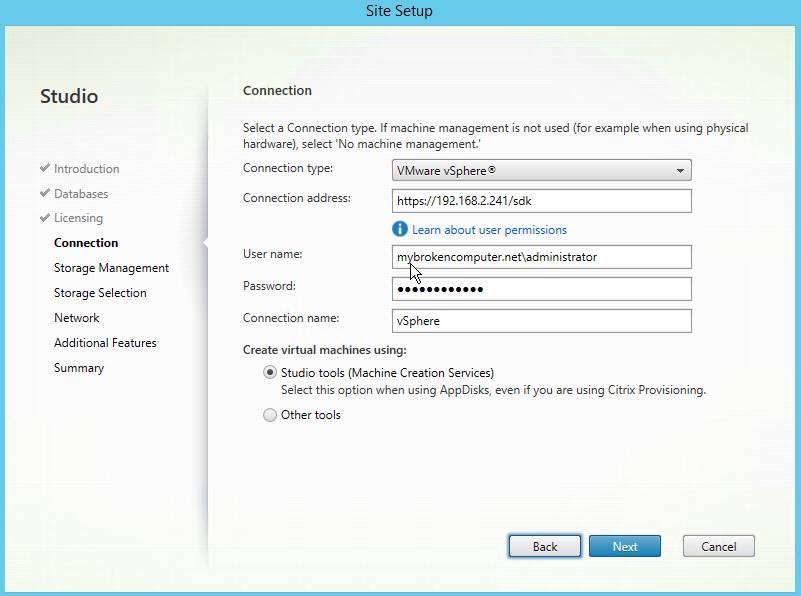Open the Connection type dropdown
Screen dimensions: 801x596
541,170
